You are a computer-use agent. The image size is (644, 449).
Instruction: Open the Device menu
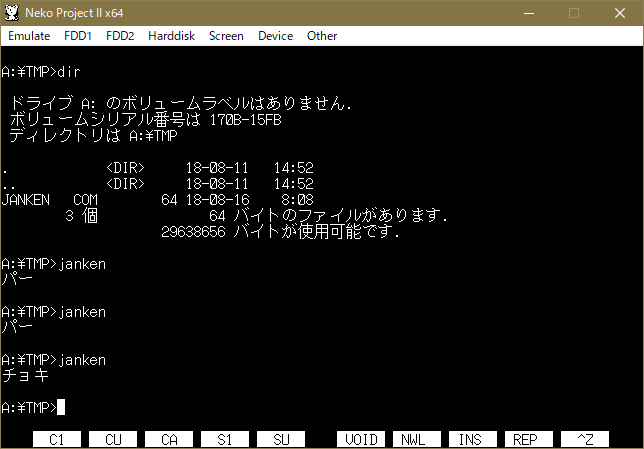(x=275, y=36)
